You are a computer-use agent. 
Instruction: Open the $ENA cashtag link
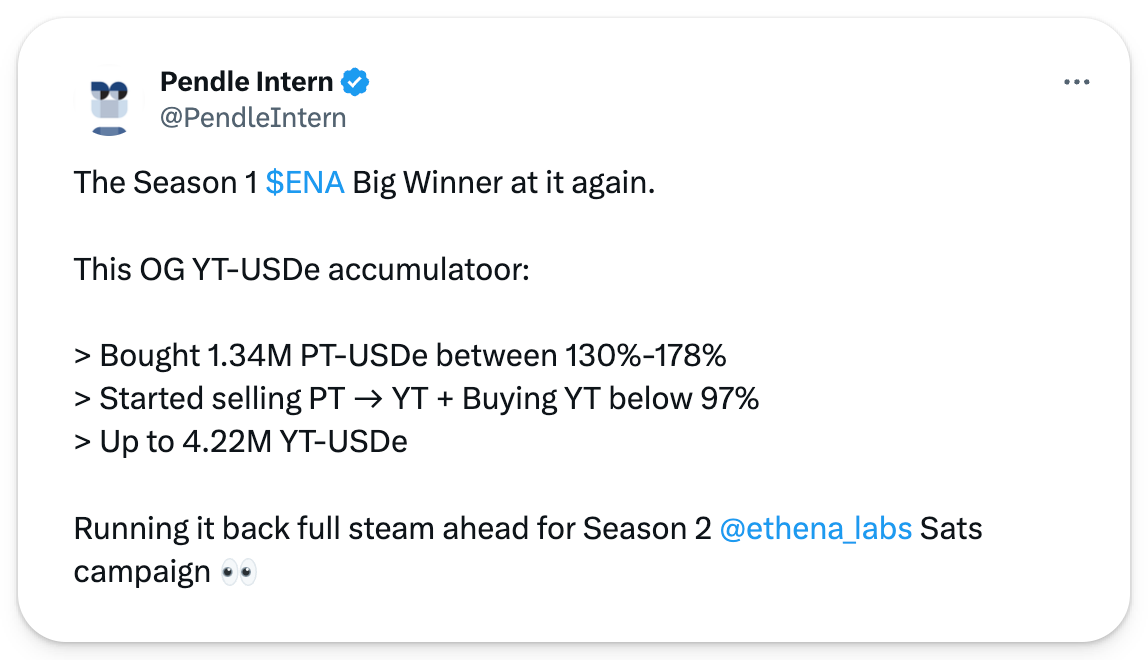click(x=305, y=184)
